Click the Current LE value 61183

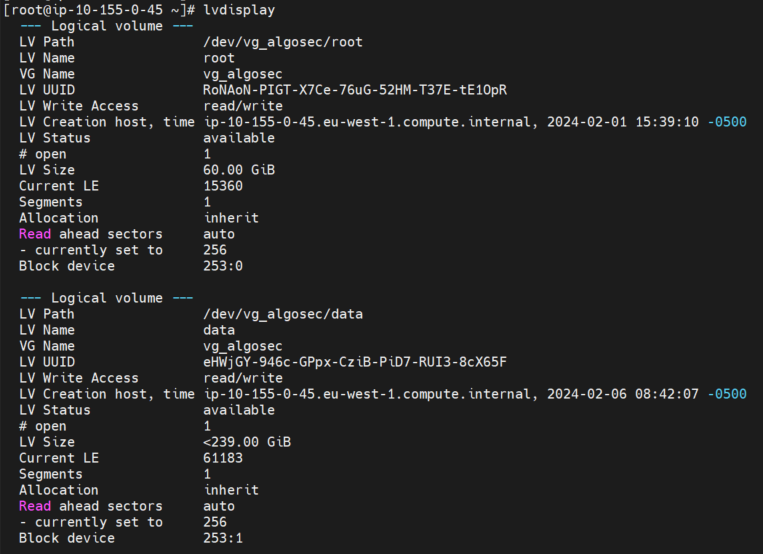click(223, 458)
